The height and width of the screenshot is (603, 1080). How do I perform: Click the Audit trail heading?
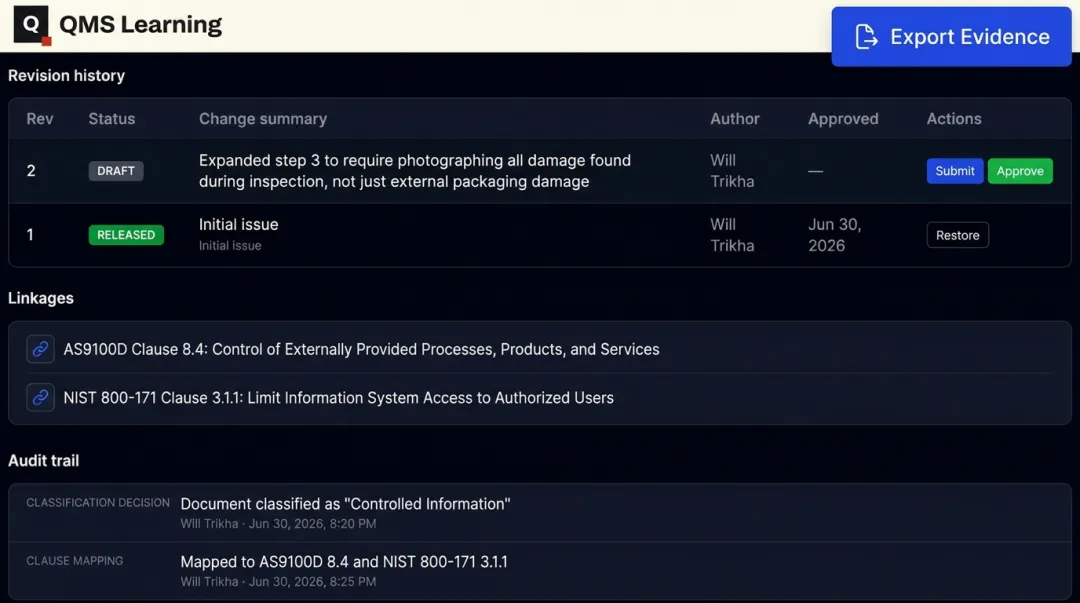pyautogui.click(x=43, y=461)
